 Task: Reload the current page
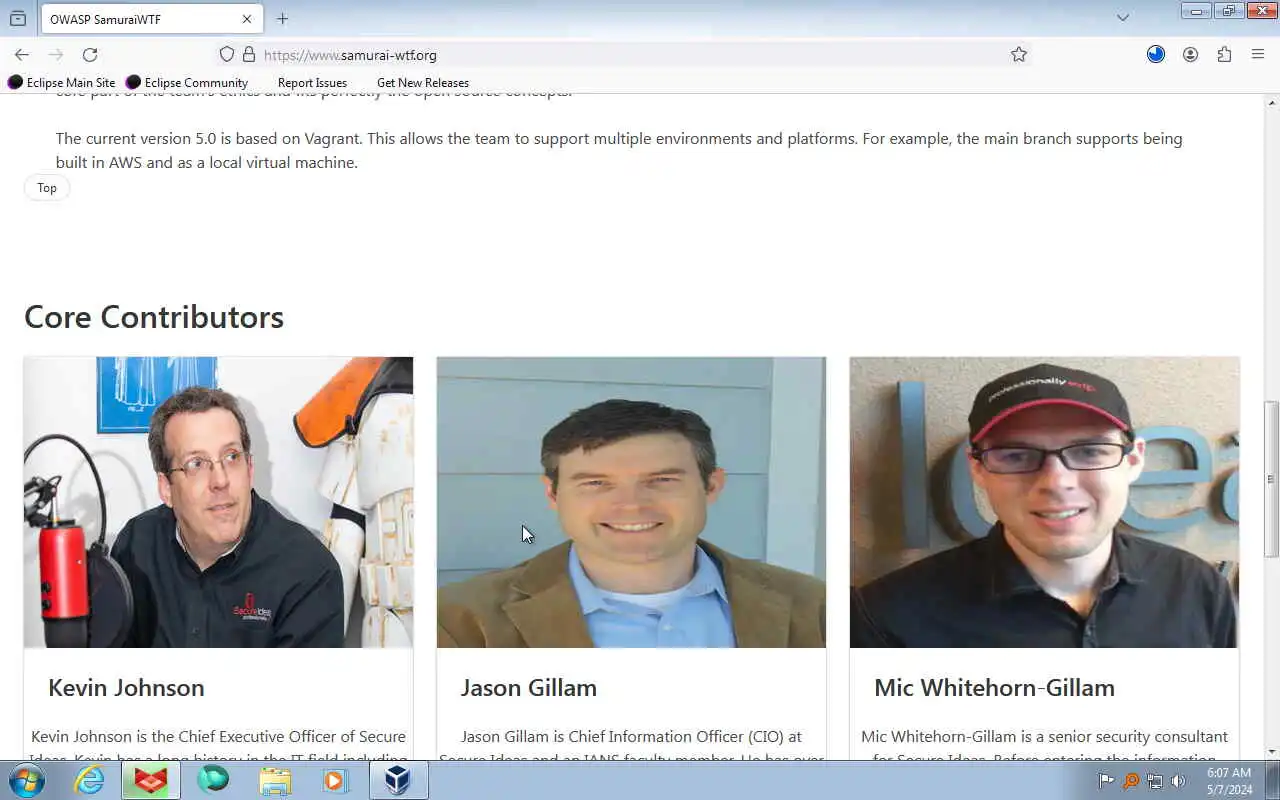point(90,55)
